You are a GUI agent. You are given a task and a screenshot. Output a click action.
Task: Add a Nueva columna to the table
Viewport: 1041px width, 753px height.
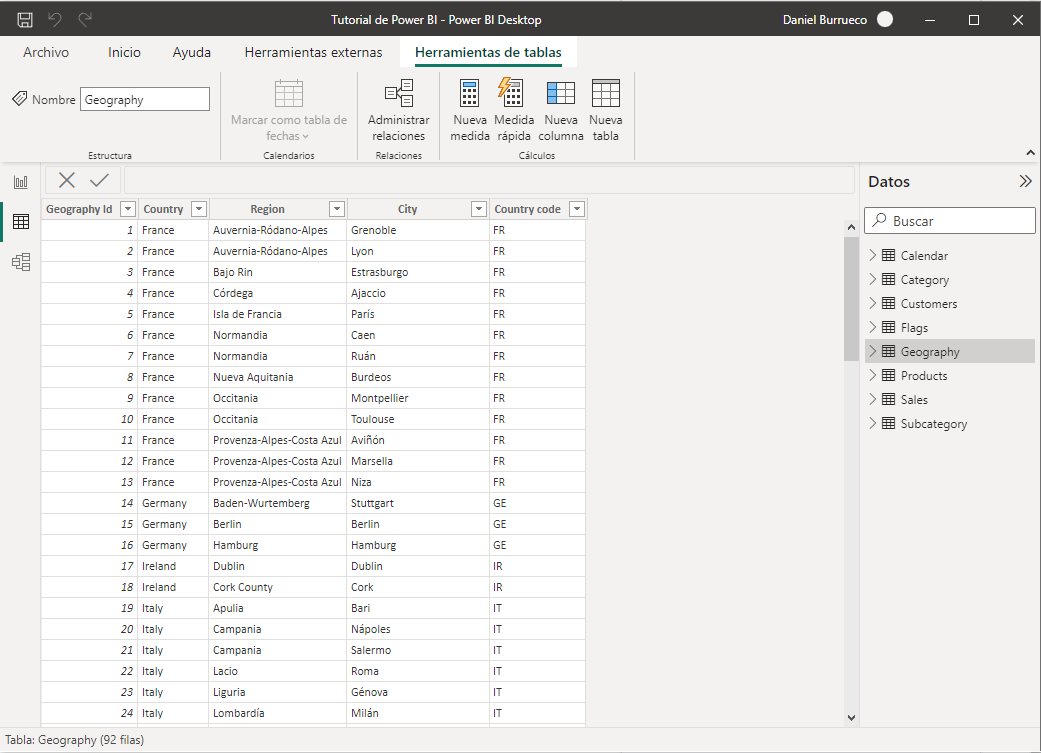click(x=560, y=94)
